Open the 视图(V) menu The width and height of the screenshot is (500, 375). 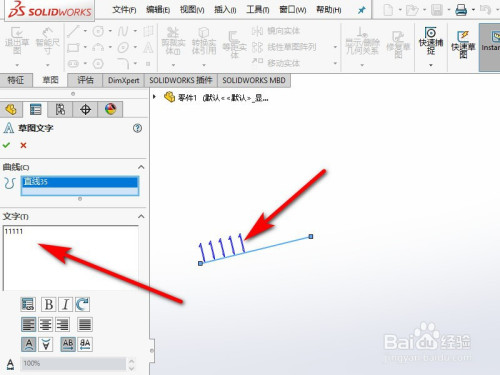point(192,10)
